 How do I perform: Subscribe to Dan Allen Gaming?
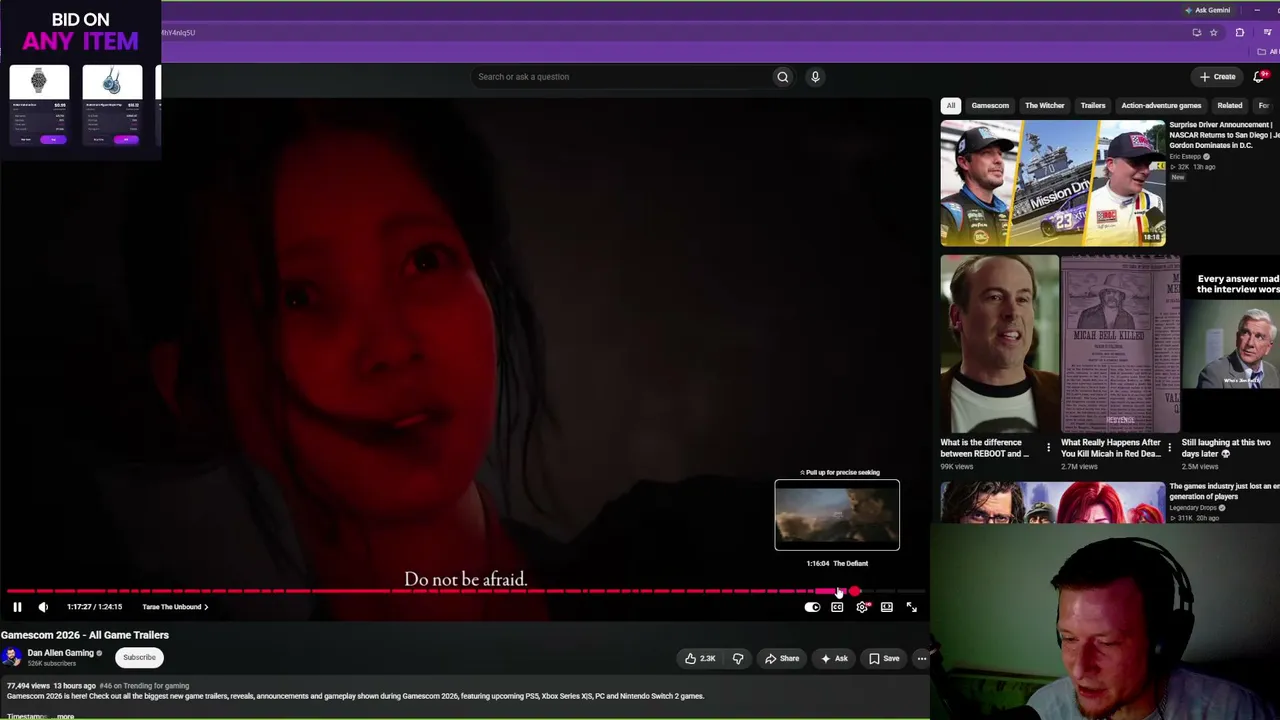[139, 657]
